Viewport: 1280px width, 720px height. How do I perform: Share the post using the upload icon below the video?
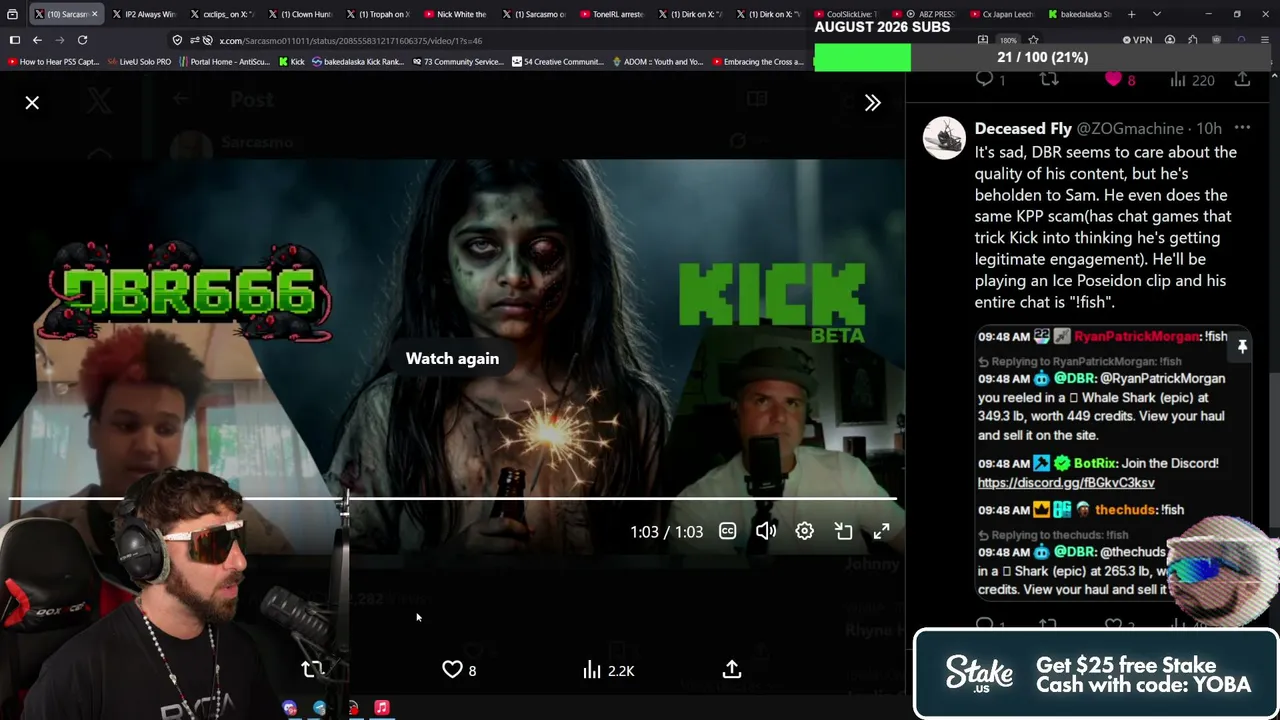[x=732, y=670]
